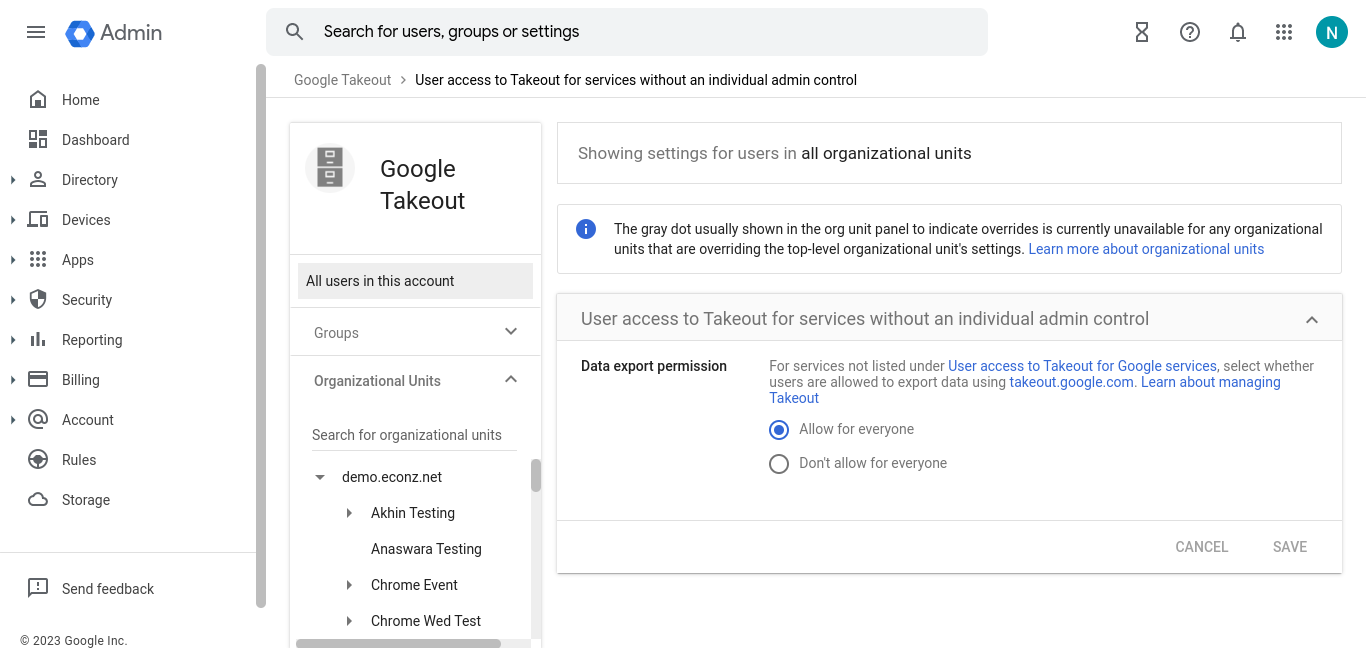Select Anaswara Testing org unit
Image resolution: width=1366 pixels, height=648 pixels.
point(426,549)
